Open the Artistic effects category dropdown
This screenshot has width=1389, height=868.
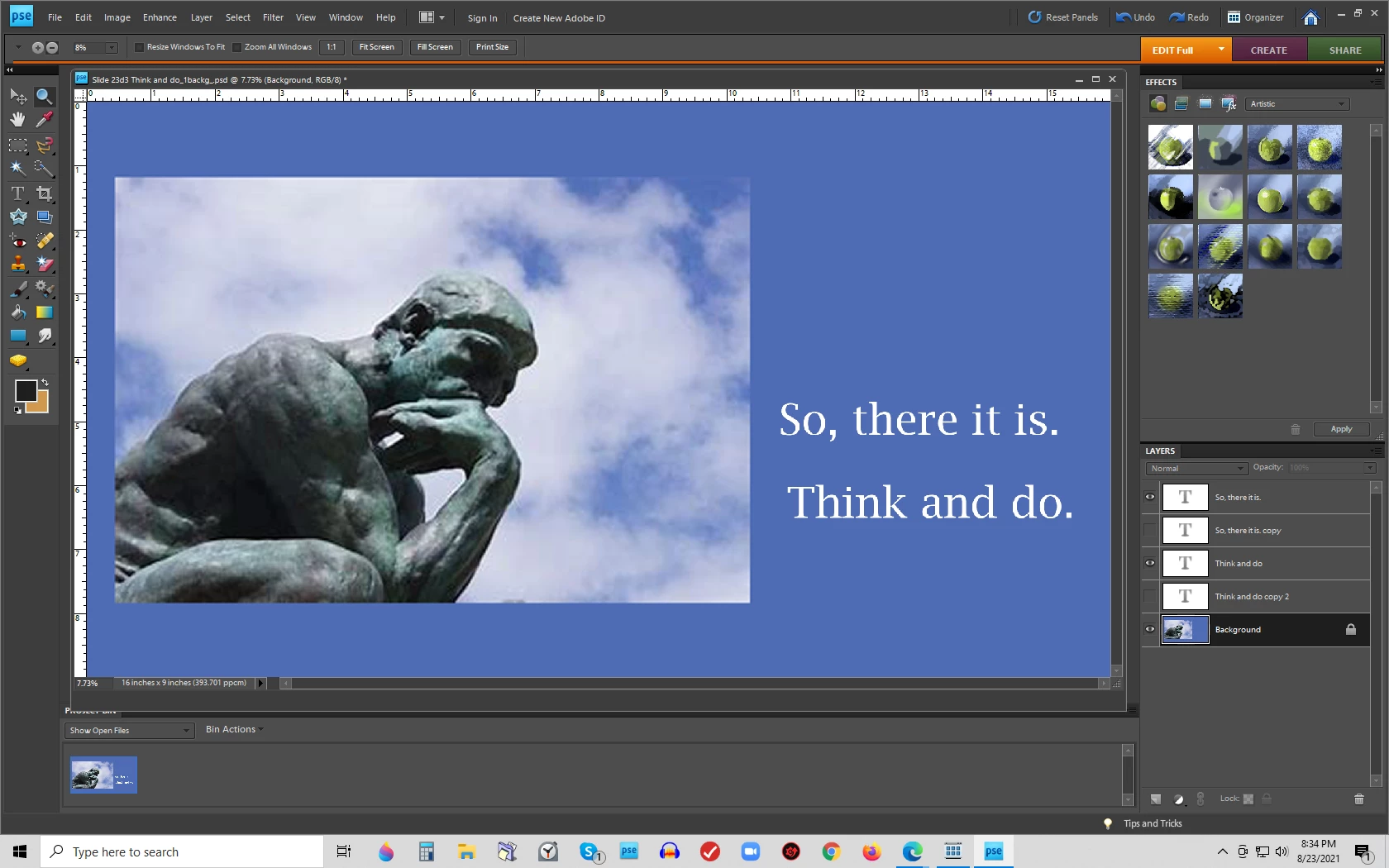tap(1298, 104)
